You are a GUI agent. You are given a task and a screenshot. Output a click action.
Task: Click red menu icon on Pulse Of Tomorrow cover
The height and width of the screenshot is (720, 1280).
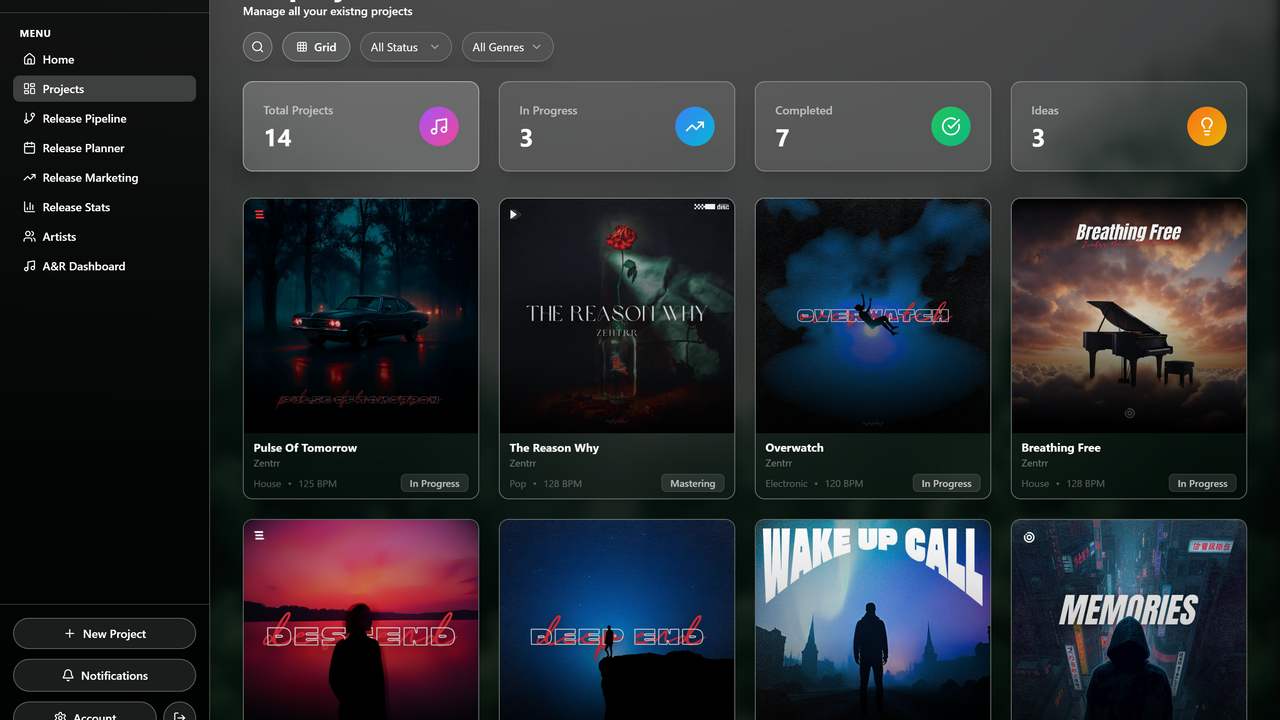click(x=259, y=214)
